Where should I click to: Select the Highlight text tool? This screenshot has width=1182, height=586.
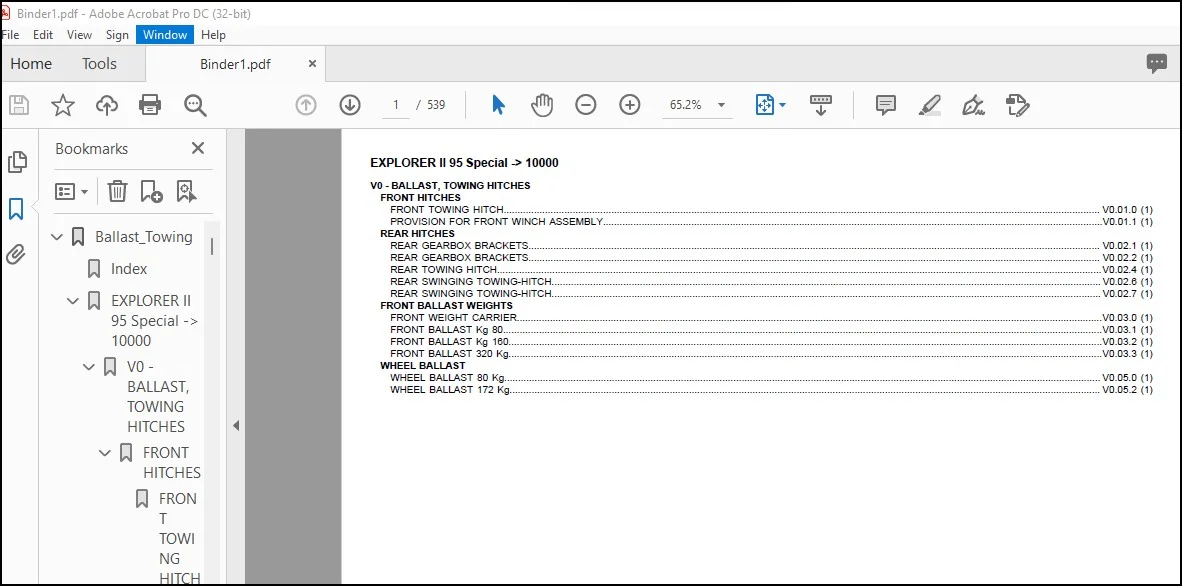click(929, 105)
